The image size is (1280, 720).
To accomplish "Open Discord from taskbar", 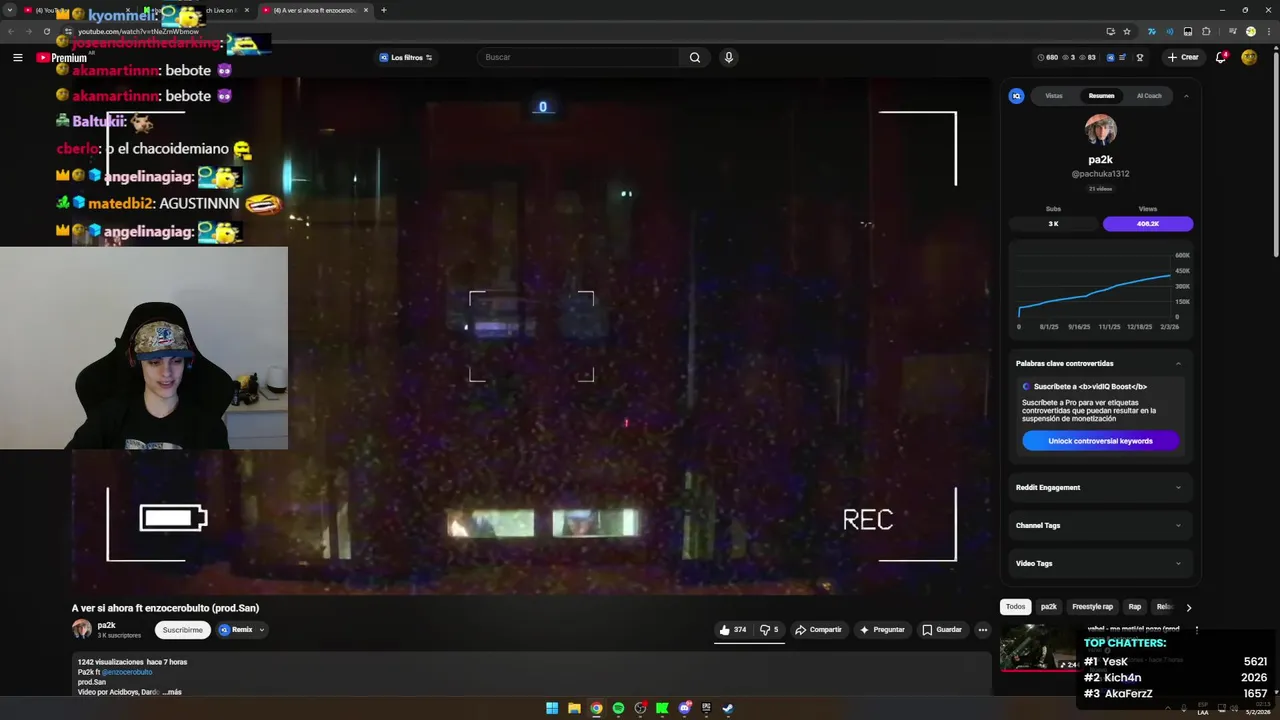I will point(685,708).
